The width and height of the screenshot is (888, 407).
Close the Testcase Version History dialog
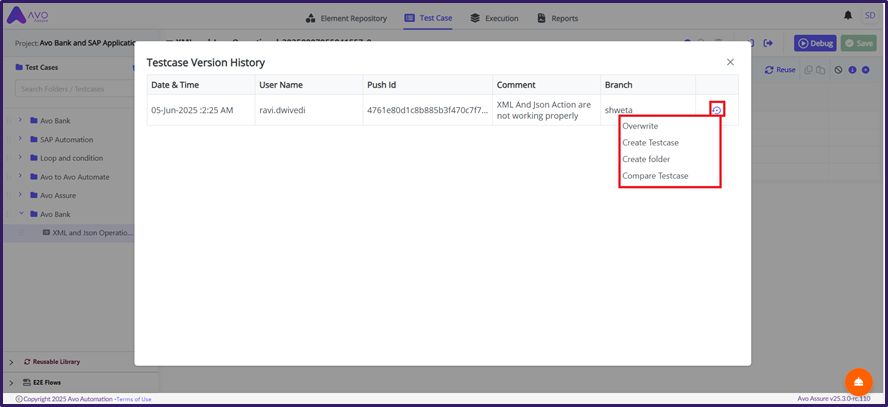[x=730, y=62]
